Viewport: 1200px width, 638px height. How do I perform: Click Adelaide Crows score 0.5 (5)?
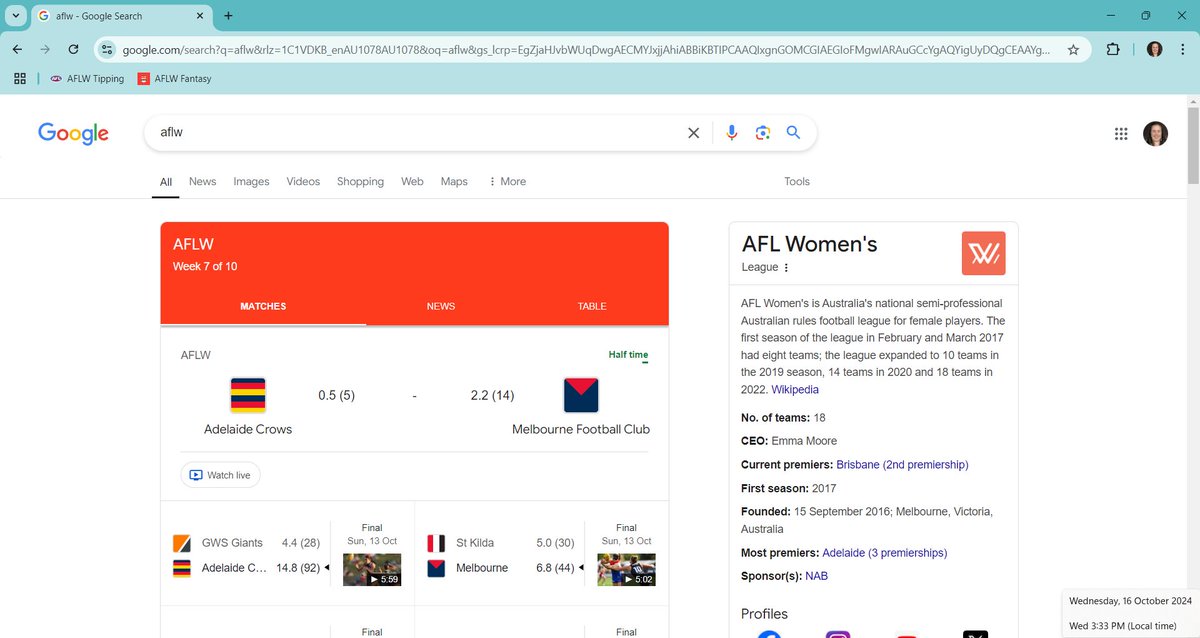[x=337, y=396]
